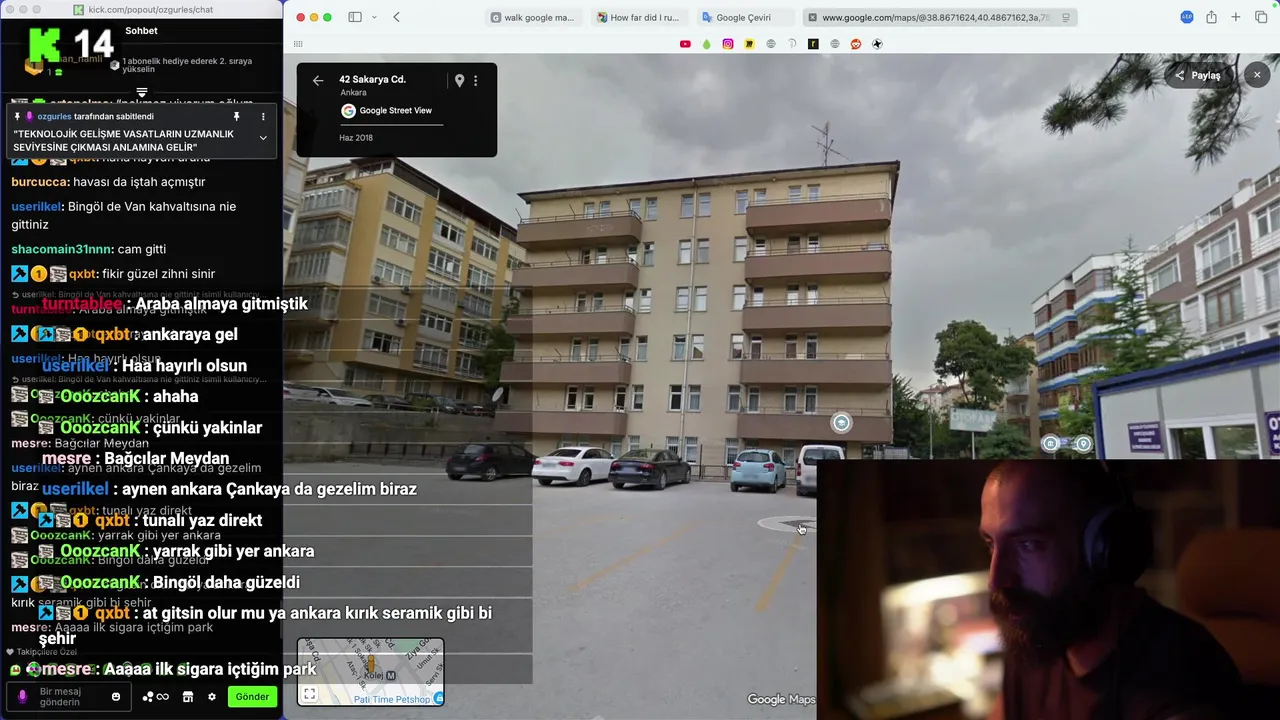The width and height of the screenshot is (1280, 720).
Task: Unpin the pinned chat message
Action: click(237, 117)
